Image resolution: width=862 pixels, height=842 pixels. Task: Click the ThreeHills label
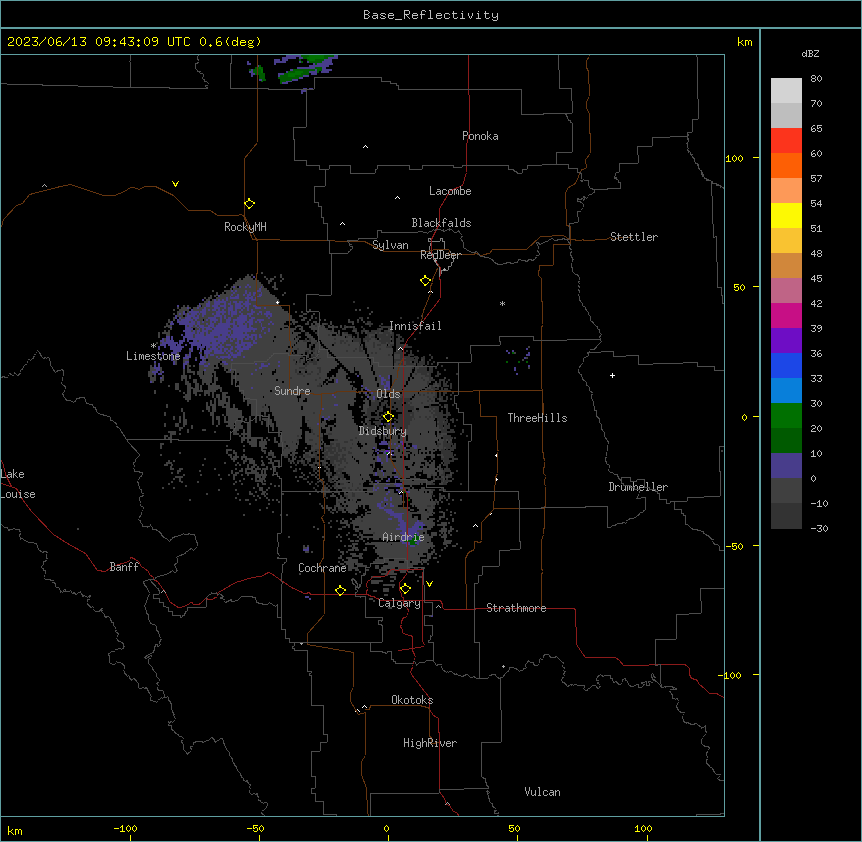537,418
